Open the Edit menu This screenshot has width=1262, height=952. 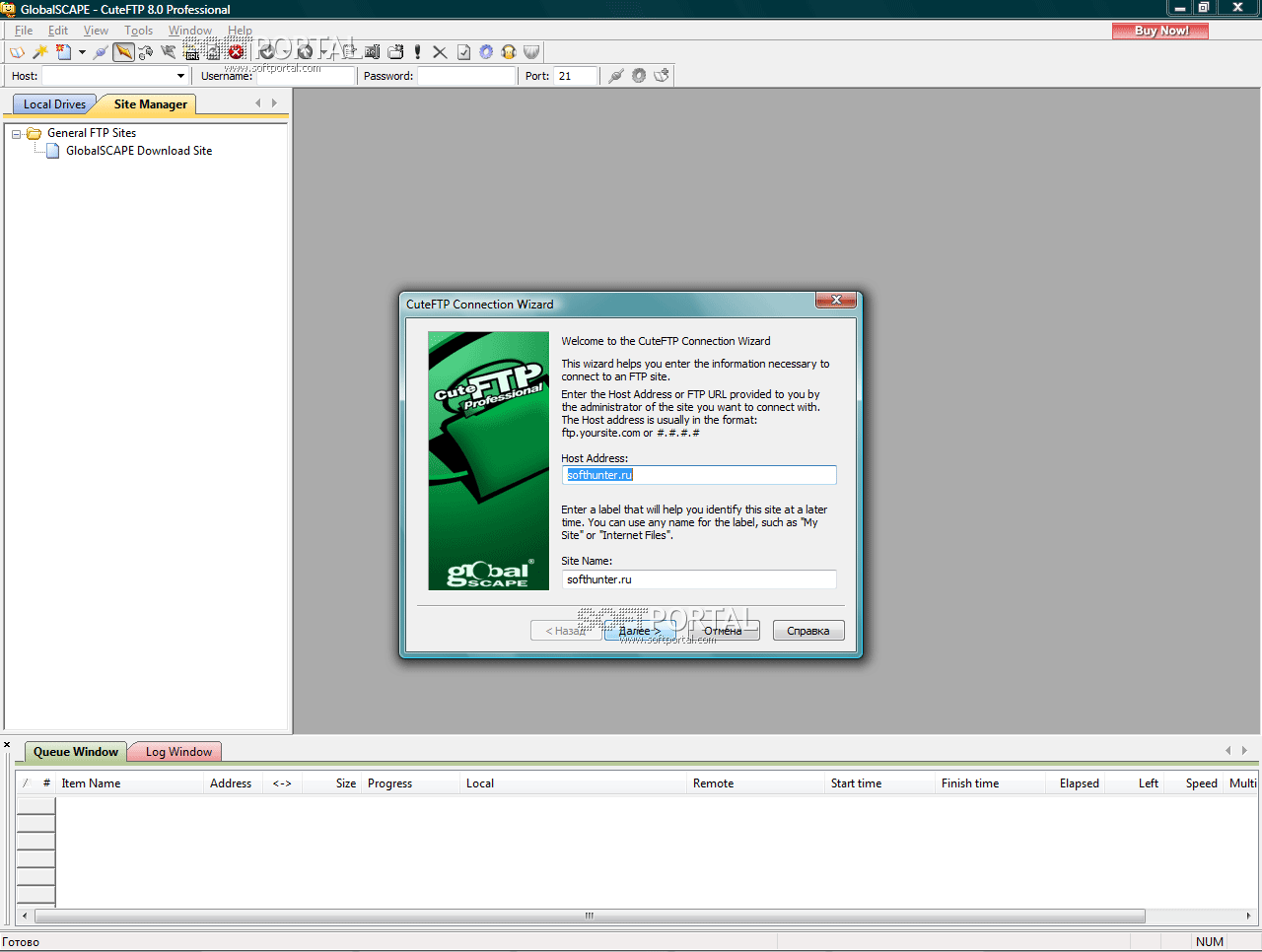[58, 31]
